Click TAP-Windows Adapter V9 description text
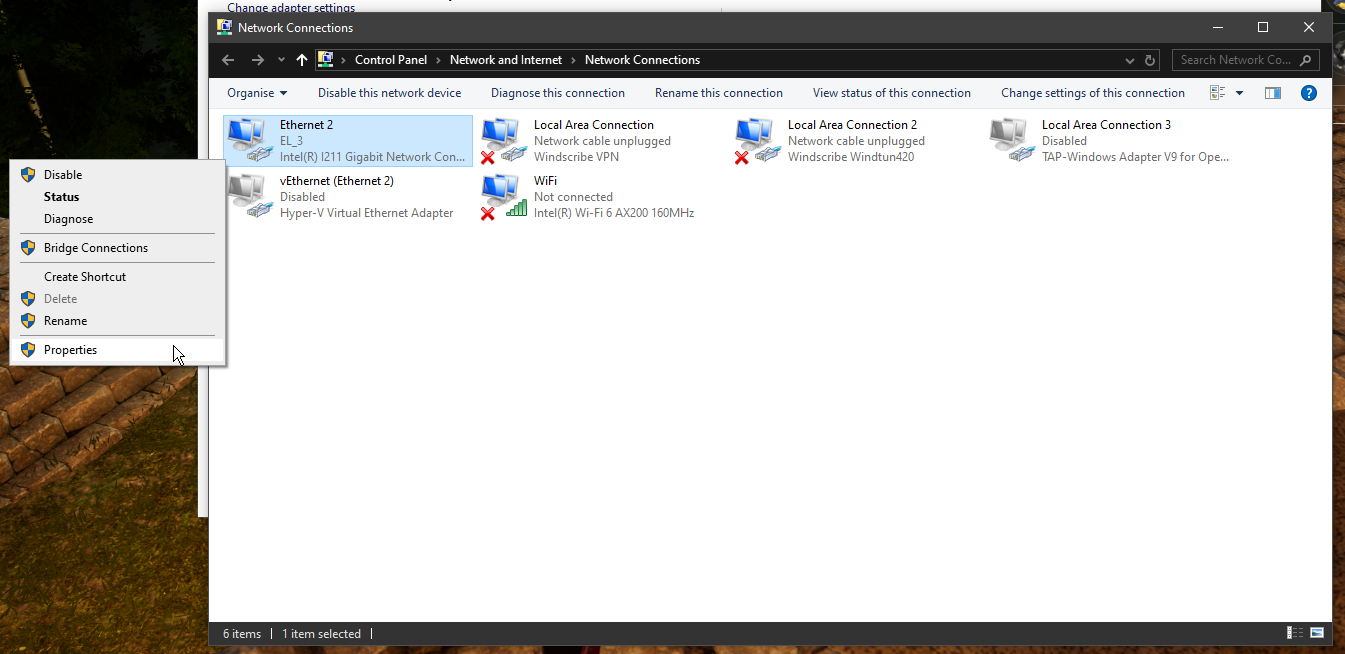The height and width of the screenshot is (654, 1345). pos(1135,157)
